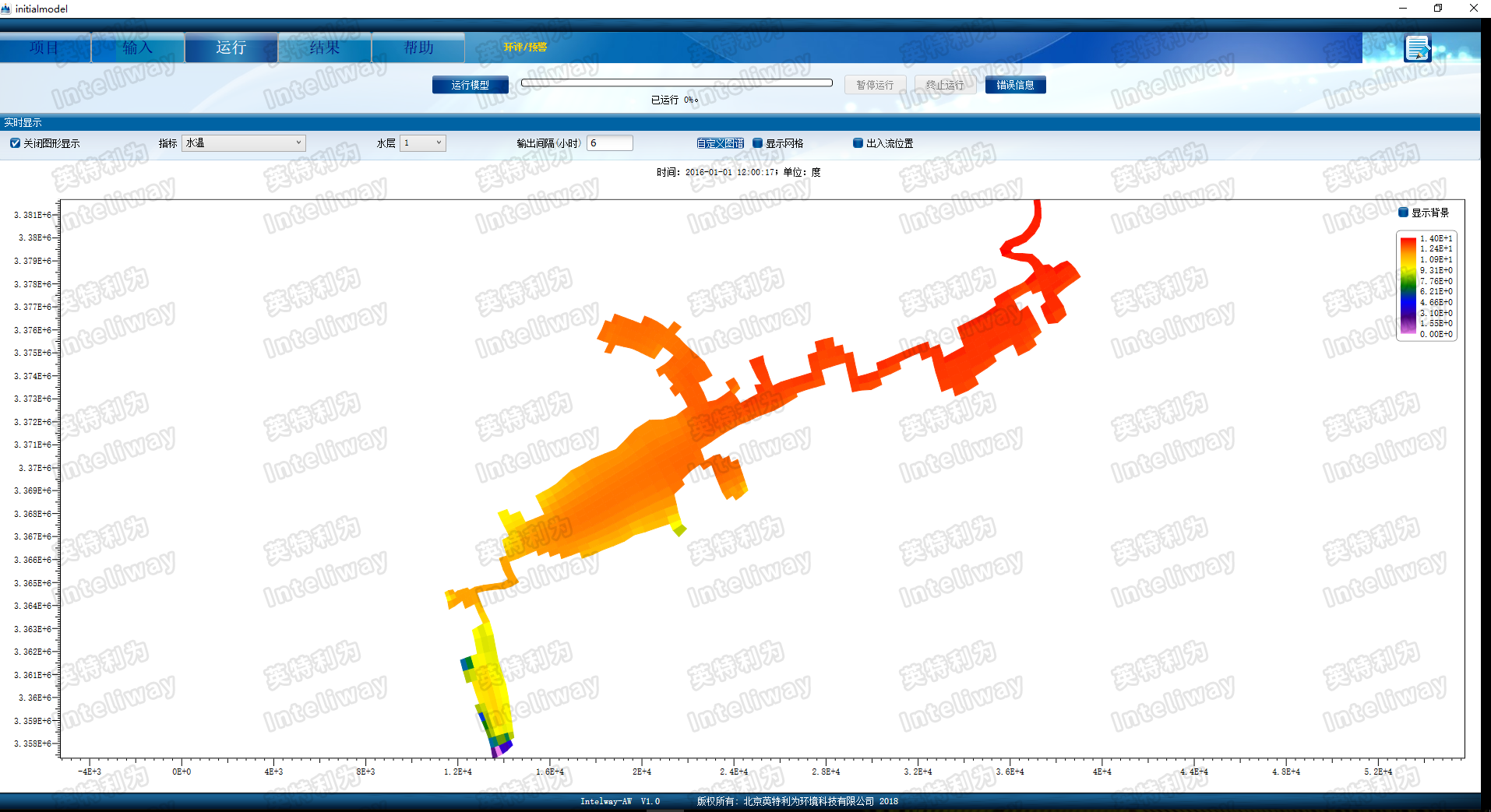This screenshot has width=1491, height=812.
Task: Click the 运行模型 button
Action: click(x=470, y=85)
